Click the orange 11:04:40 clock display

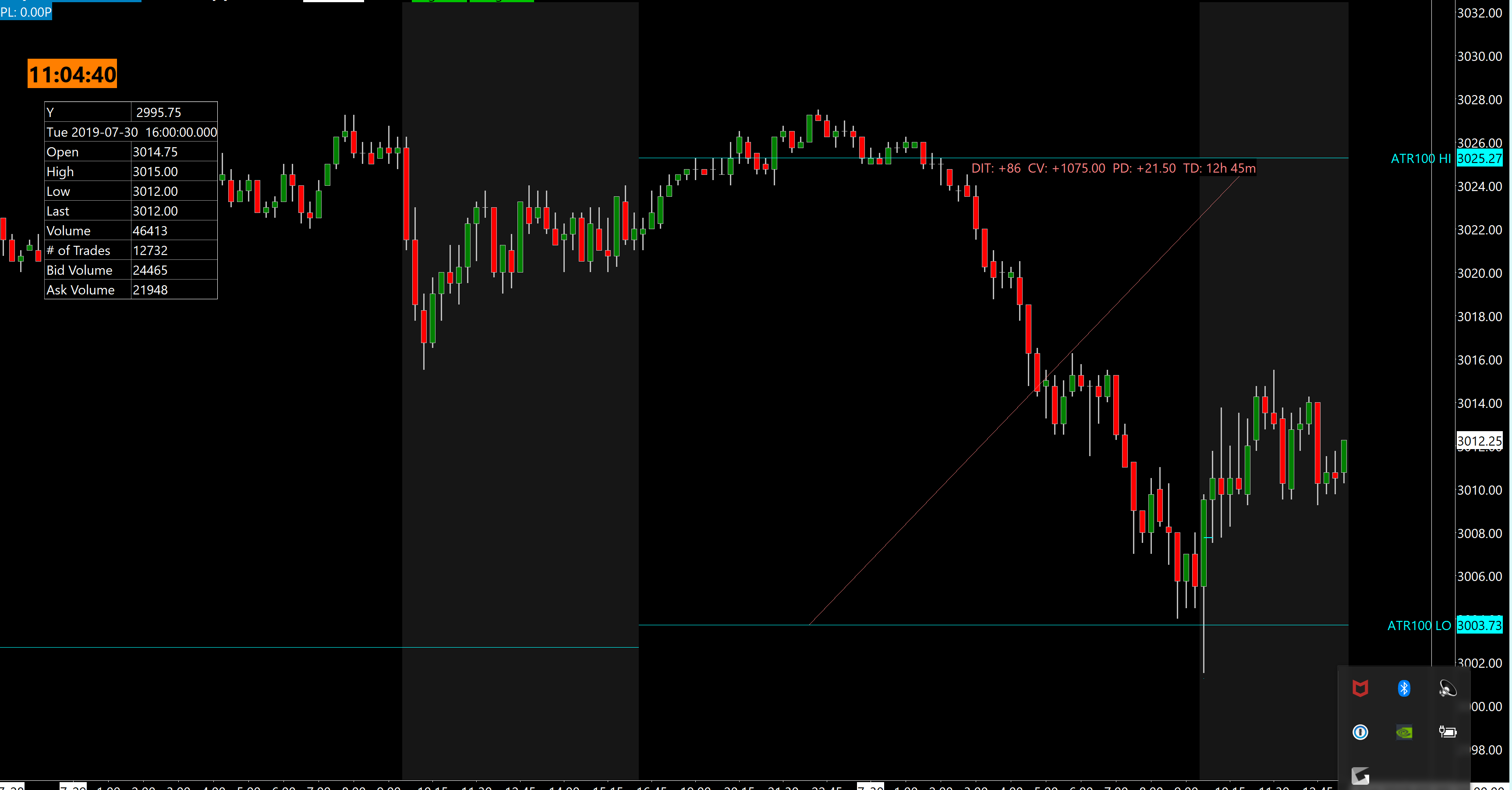pyautogui.click(x=72, y=74)
